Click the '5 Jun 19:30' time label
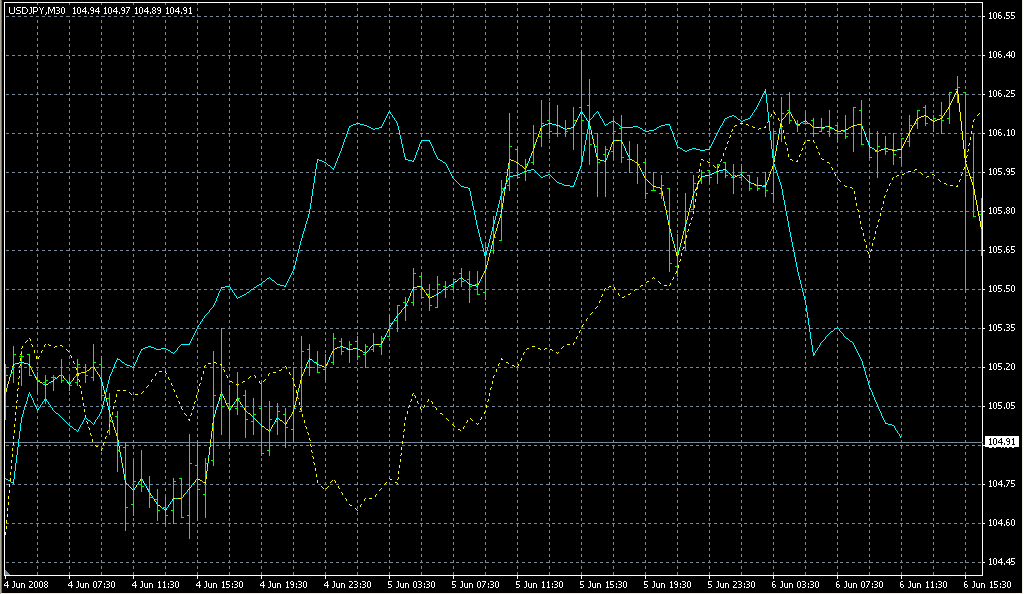1024x594 pixels. tap(670, 584)
